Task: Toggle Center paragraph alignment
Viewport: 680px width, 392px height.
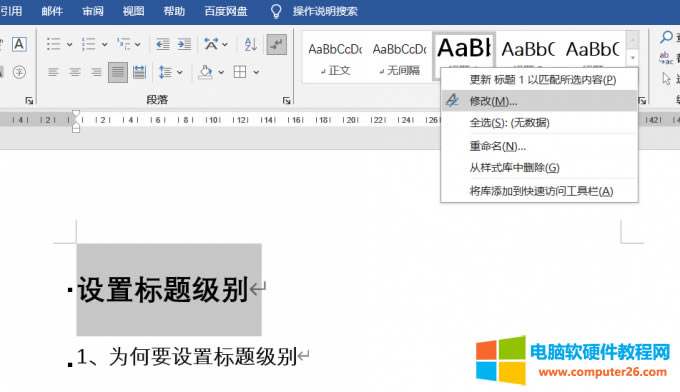Action: pyautogui.click(x=75, y=72)
